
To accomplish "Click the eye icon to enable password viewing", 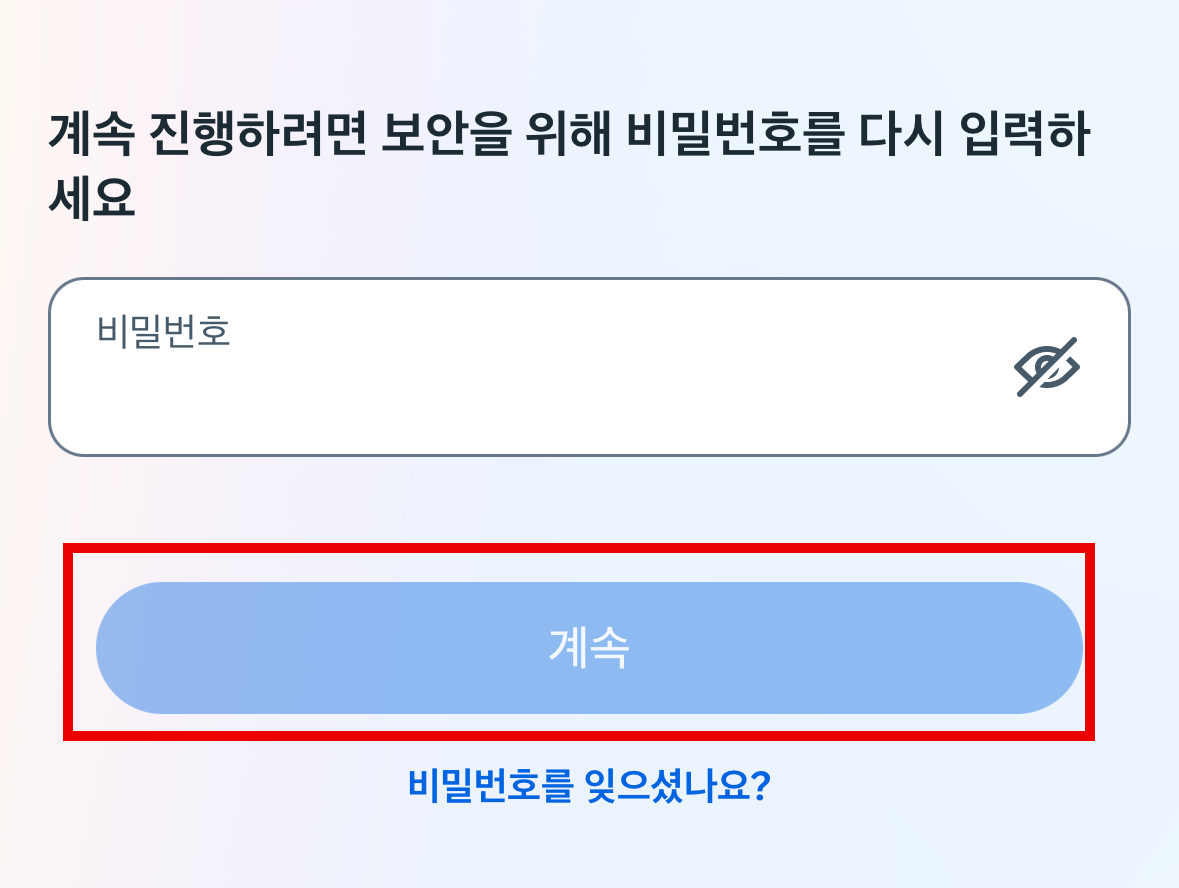I will point(1046,365).
